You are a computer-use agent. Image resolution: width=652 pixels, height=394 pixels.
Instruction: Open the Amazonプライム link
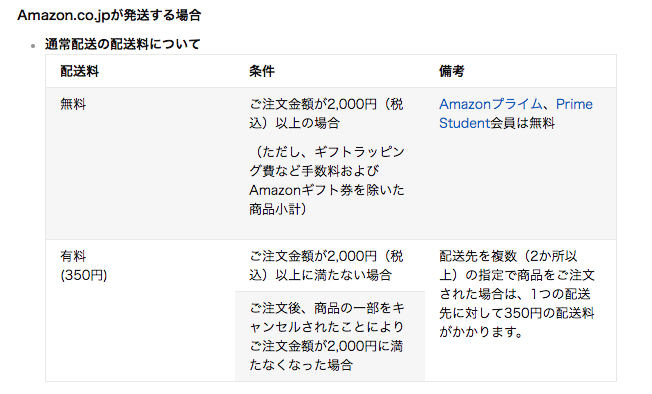pos(491,104)
